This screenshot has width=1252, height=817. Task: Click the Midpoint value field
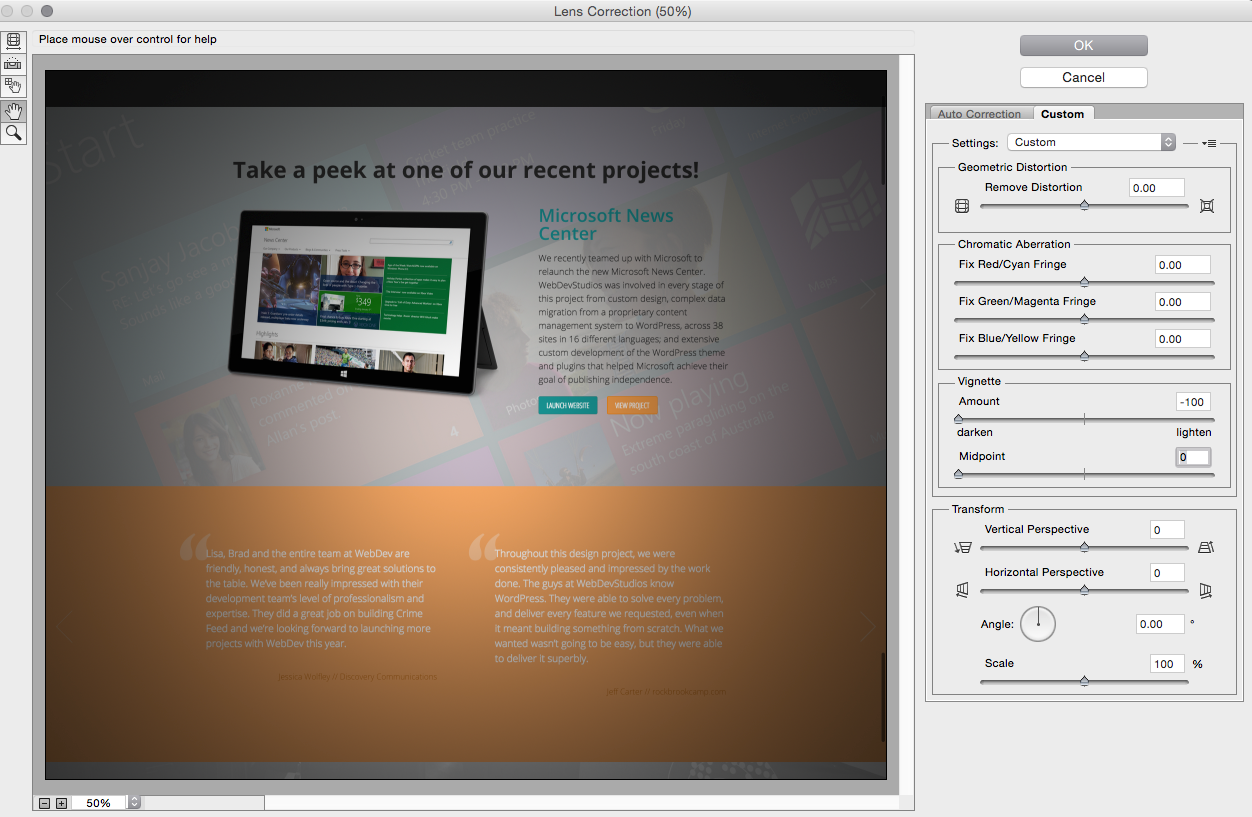[1193, 457]
